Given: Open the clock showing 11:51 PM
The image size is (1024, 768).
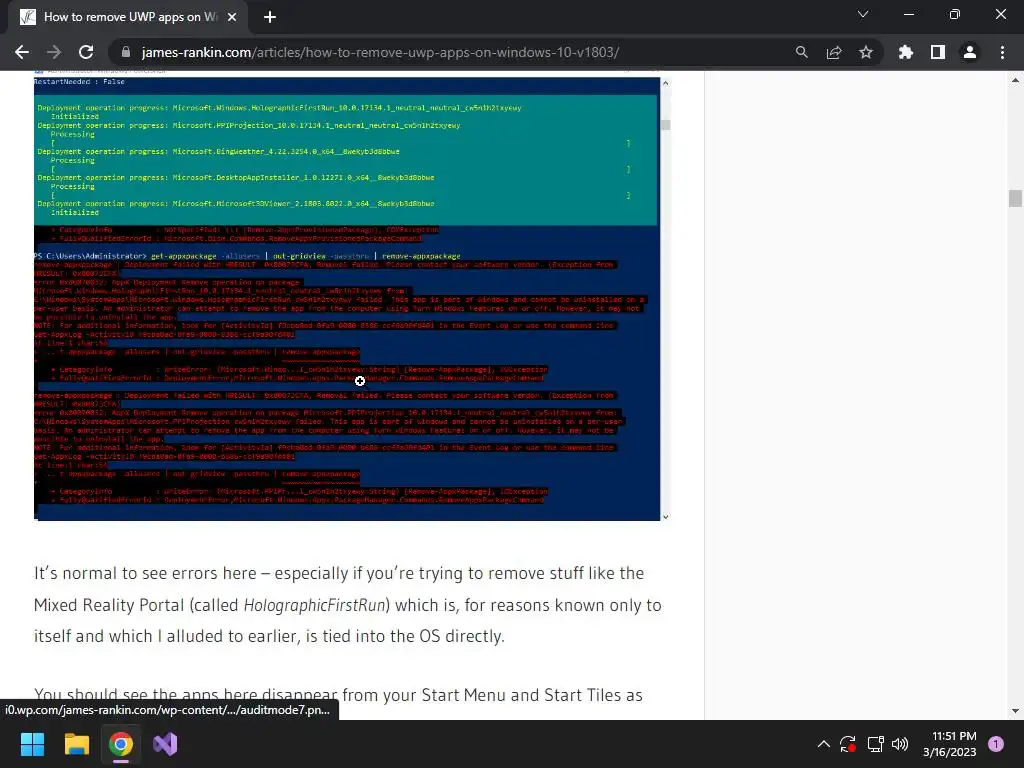Looking at the screenshot, I should point(950,744).
